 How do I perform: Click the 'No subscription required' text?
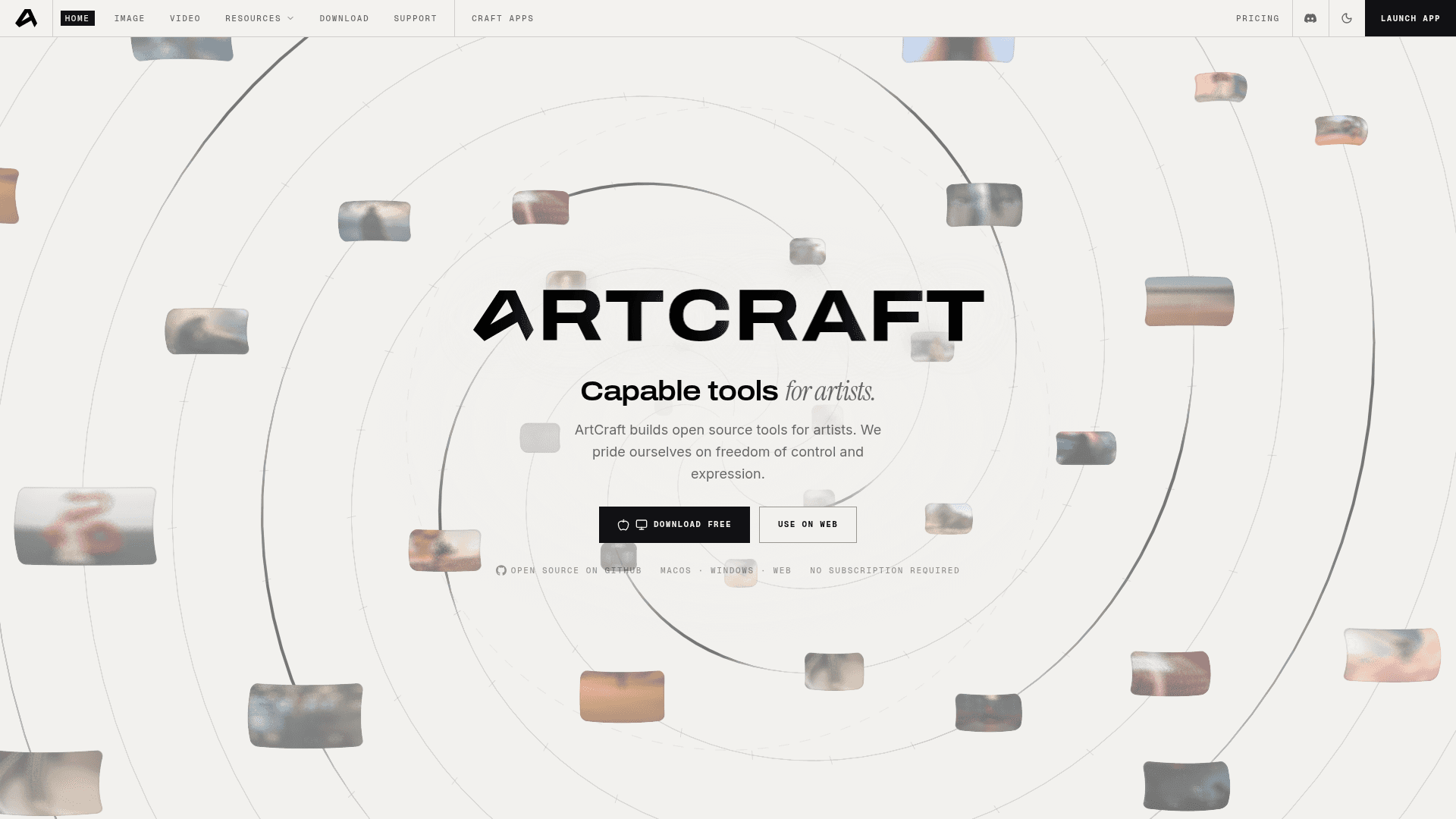885,570
